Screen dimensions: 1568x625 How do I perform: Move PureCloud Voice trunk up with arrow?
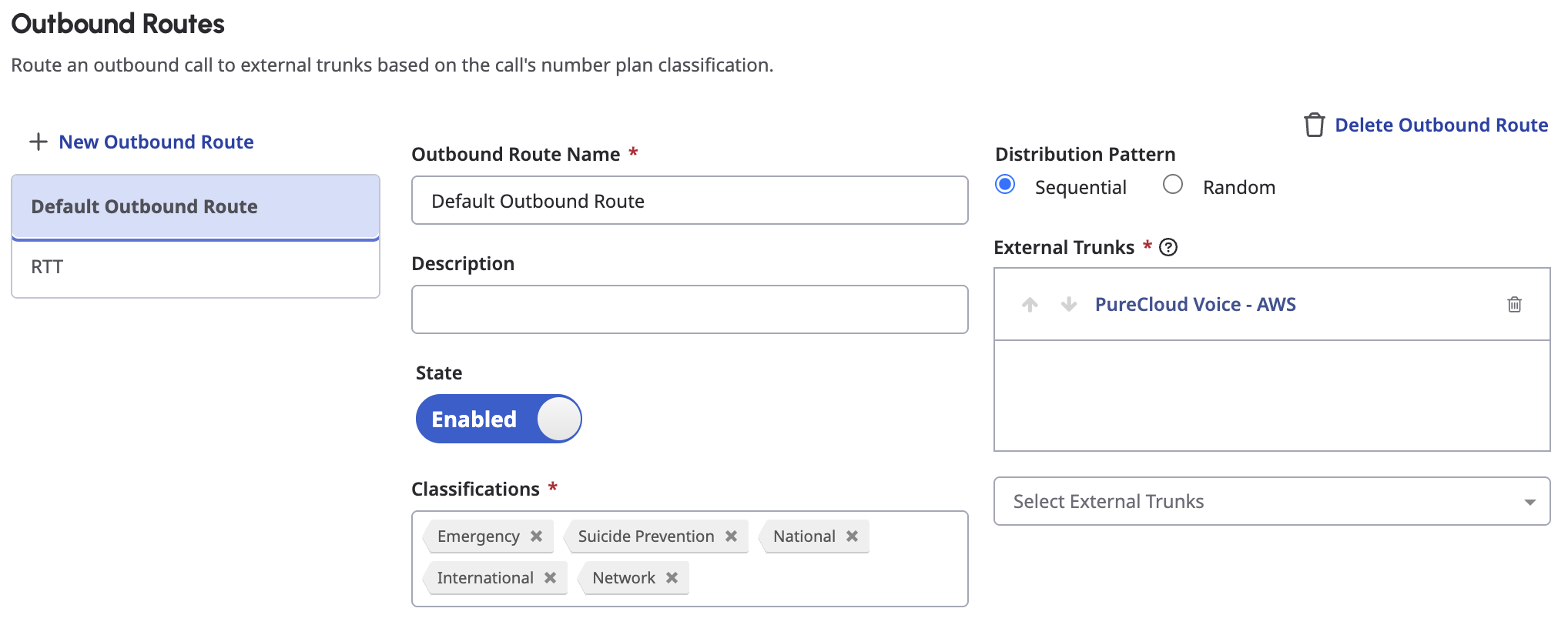(1030, 305)
